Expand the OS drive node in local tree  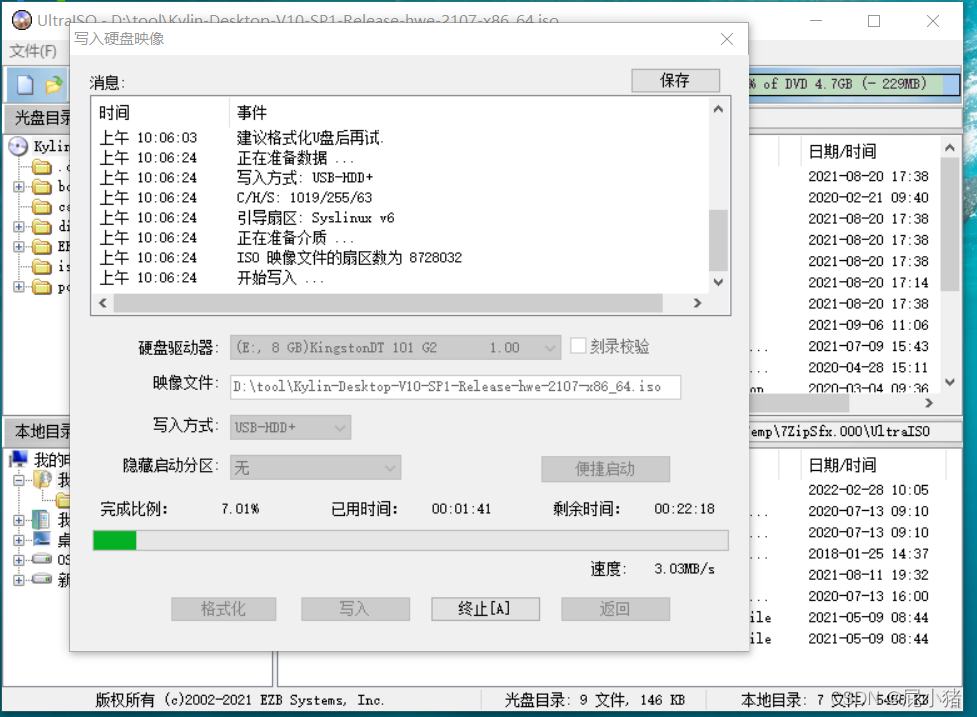pos(19,559)
